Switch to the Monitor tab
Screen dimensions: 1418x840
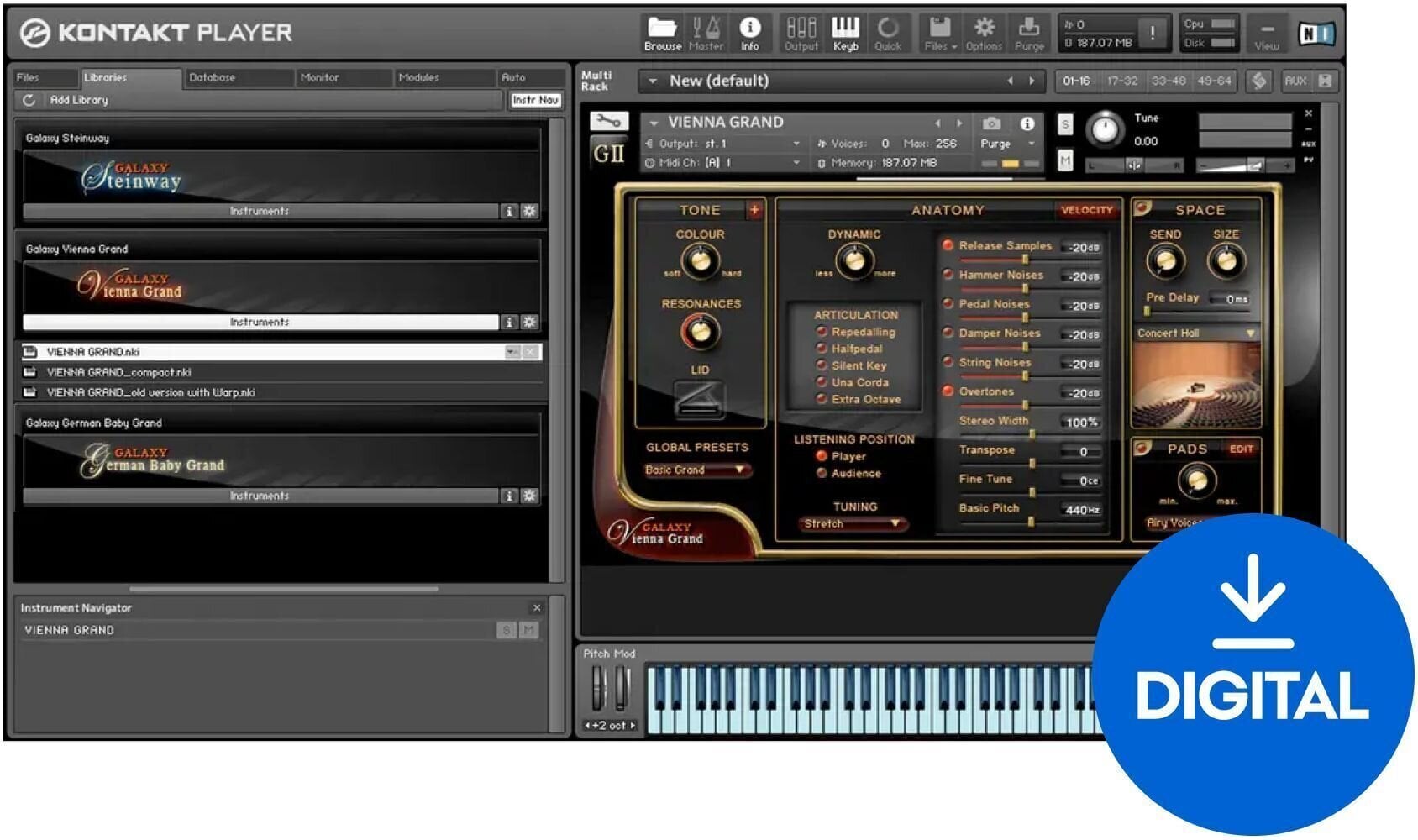[319, 77]
